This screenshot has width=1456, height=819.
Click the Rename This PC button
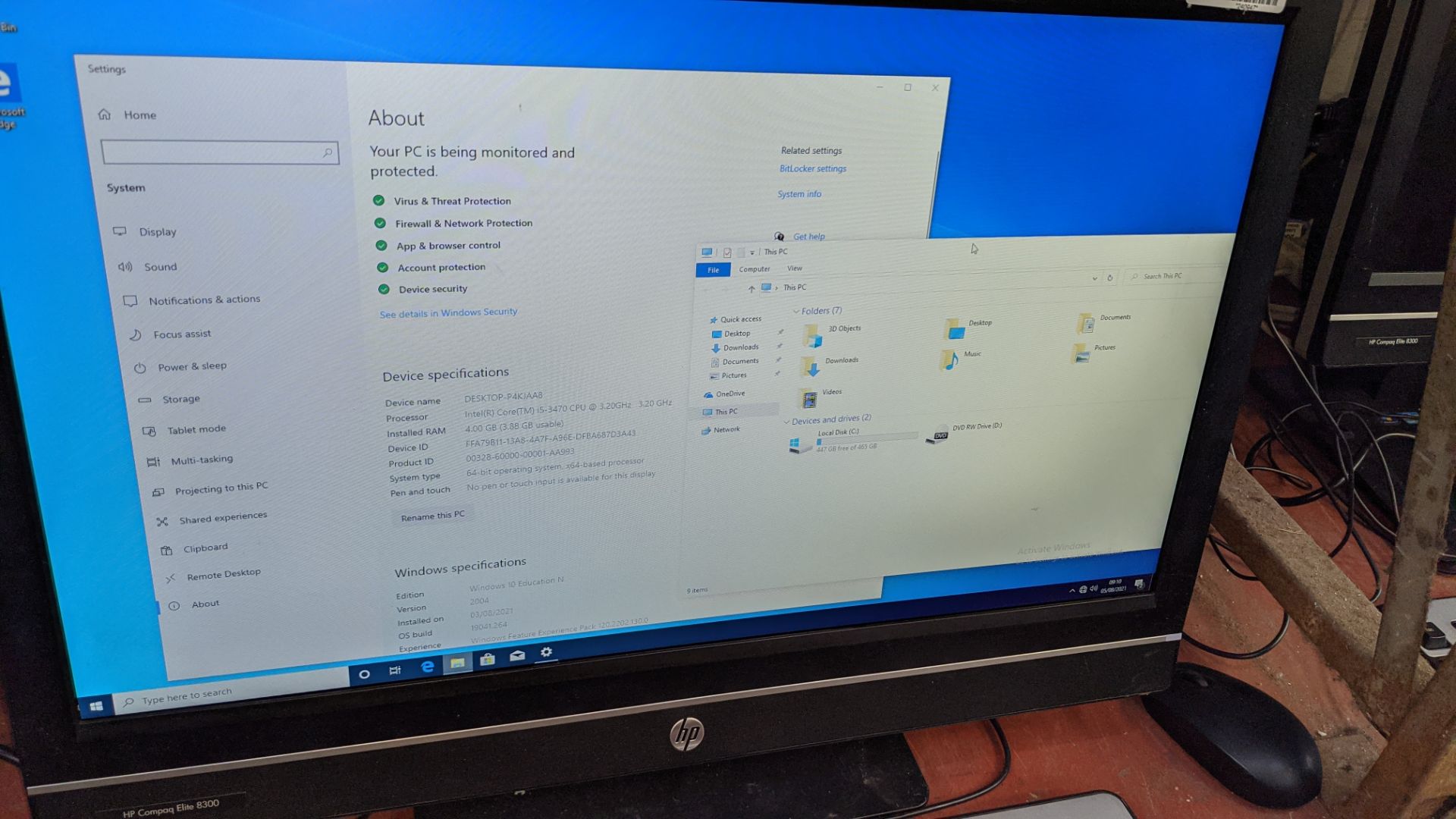(432, 515)
